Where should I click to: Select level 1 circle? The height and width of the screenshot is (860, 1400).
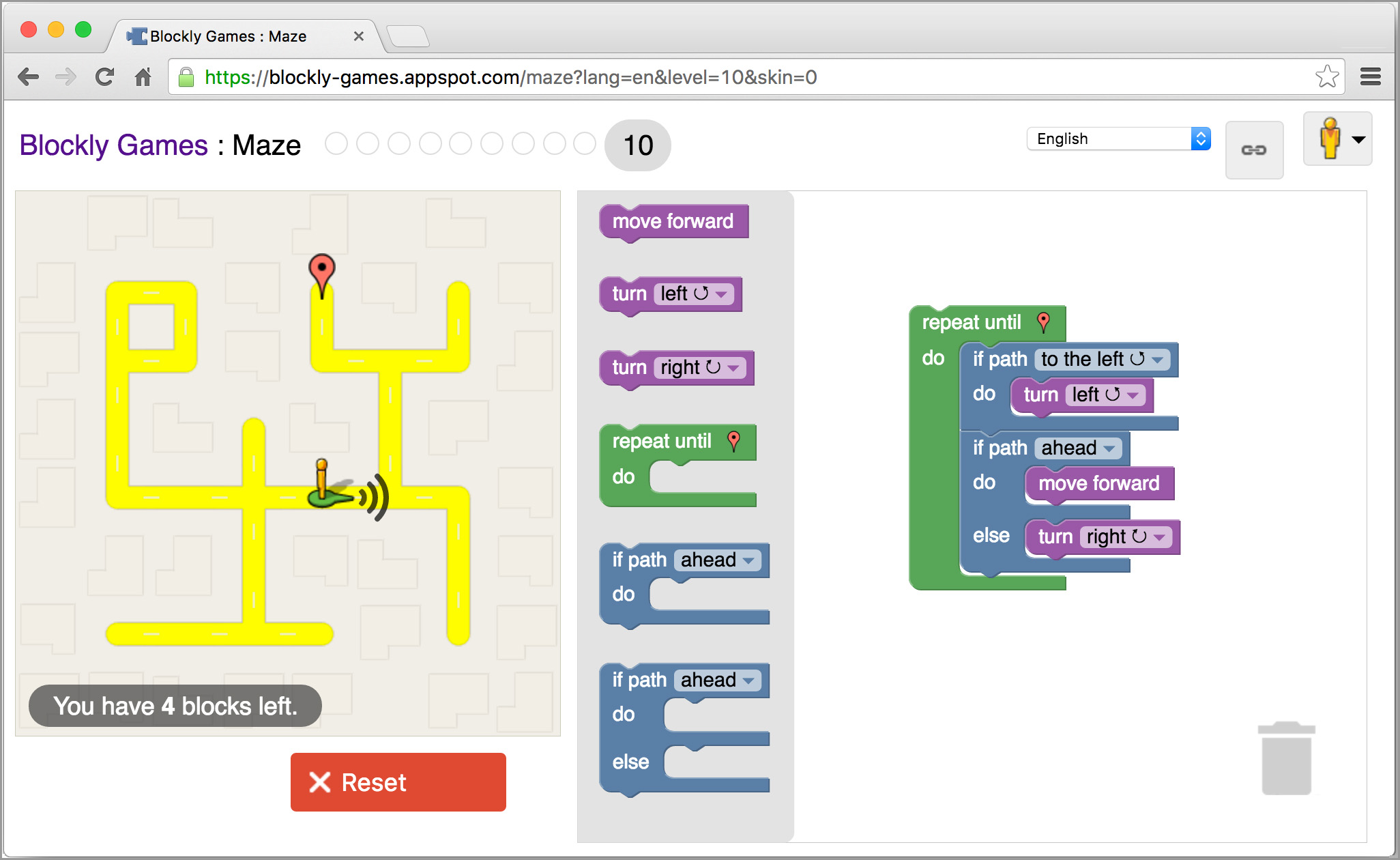[336, 144]
